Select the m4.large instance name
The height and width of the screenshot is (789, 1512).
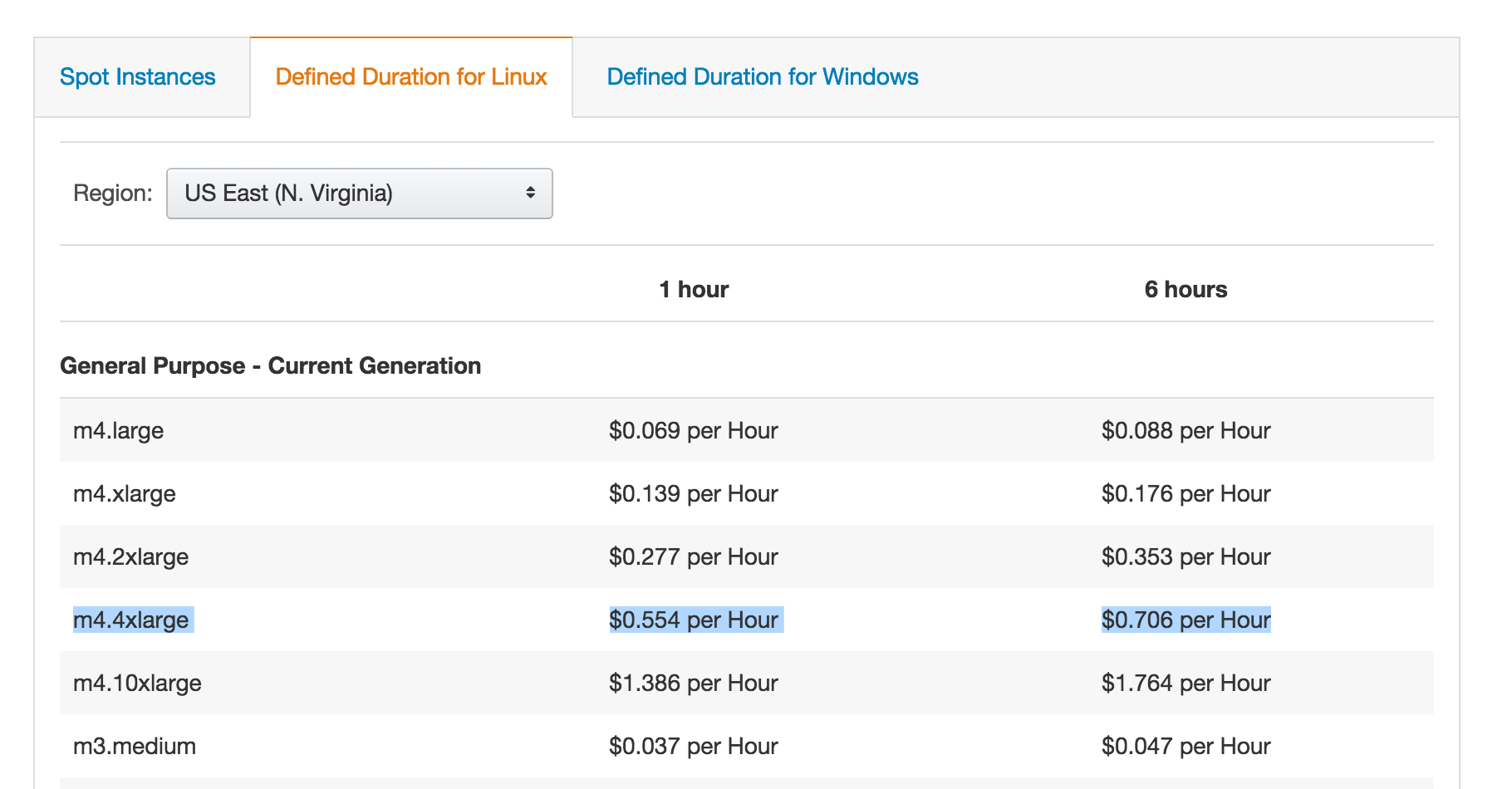(x=119, y=431)
